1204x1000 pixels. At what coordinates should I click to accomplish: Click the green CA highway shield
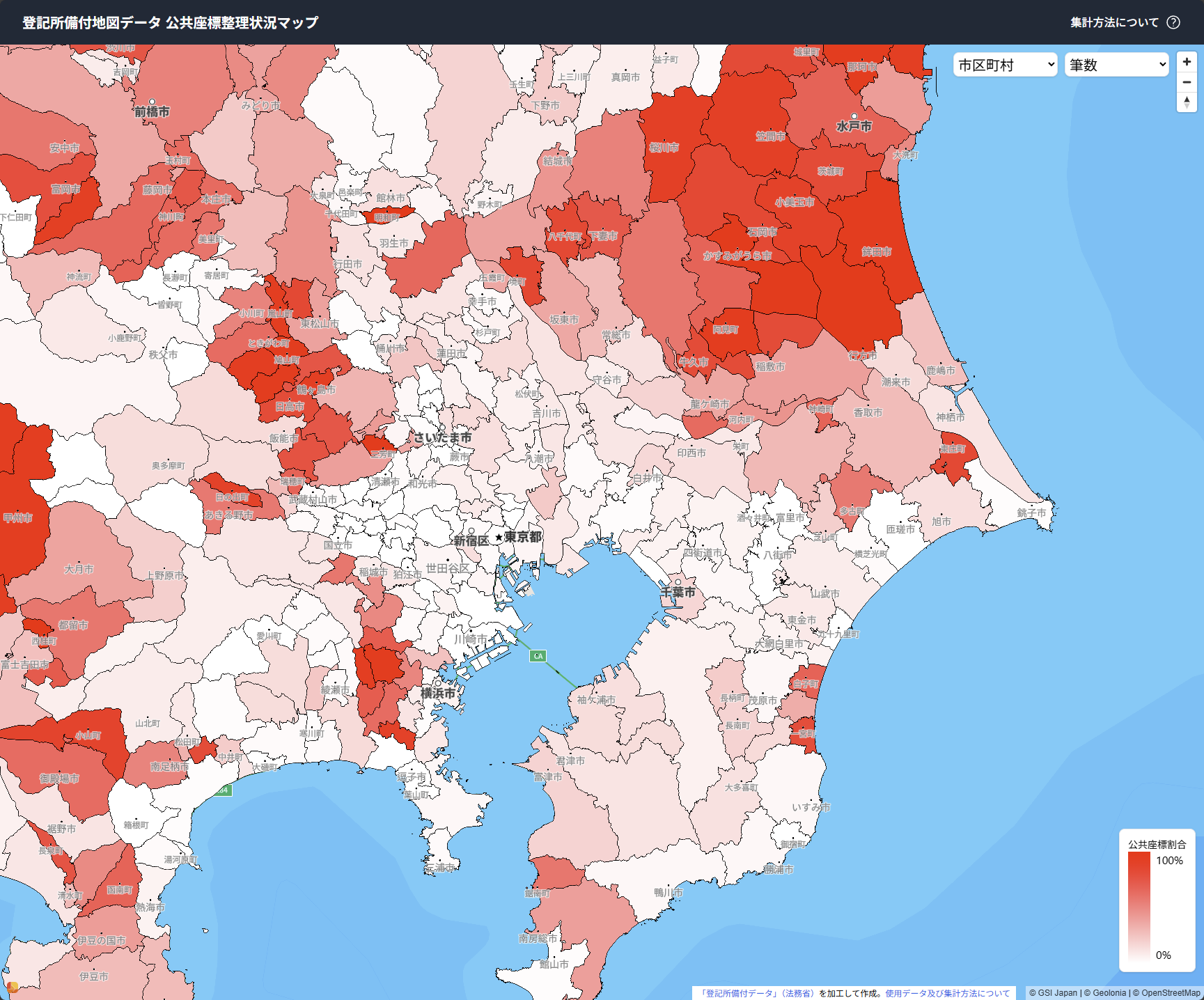tap(538, 656)
